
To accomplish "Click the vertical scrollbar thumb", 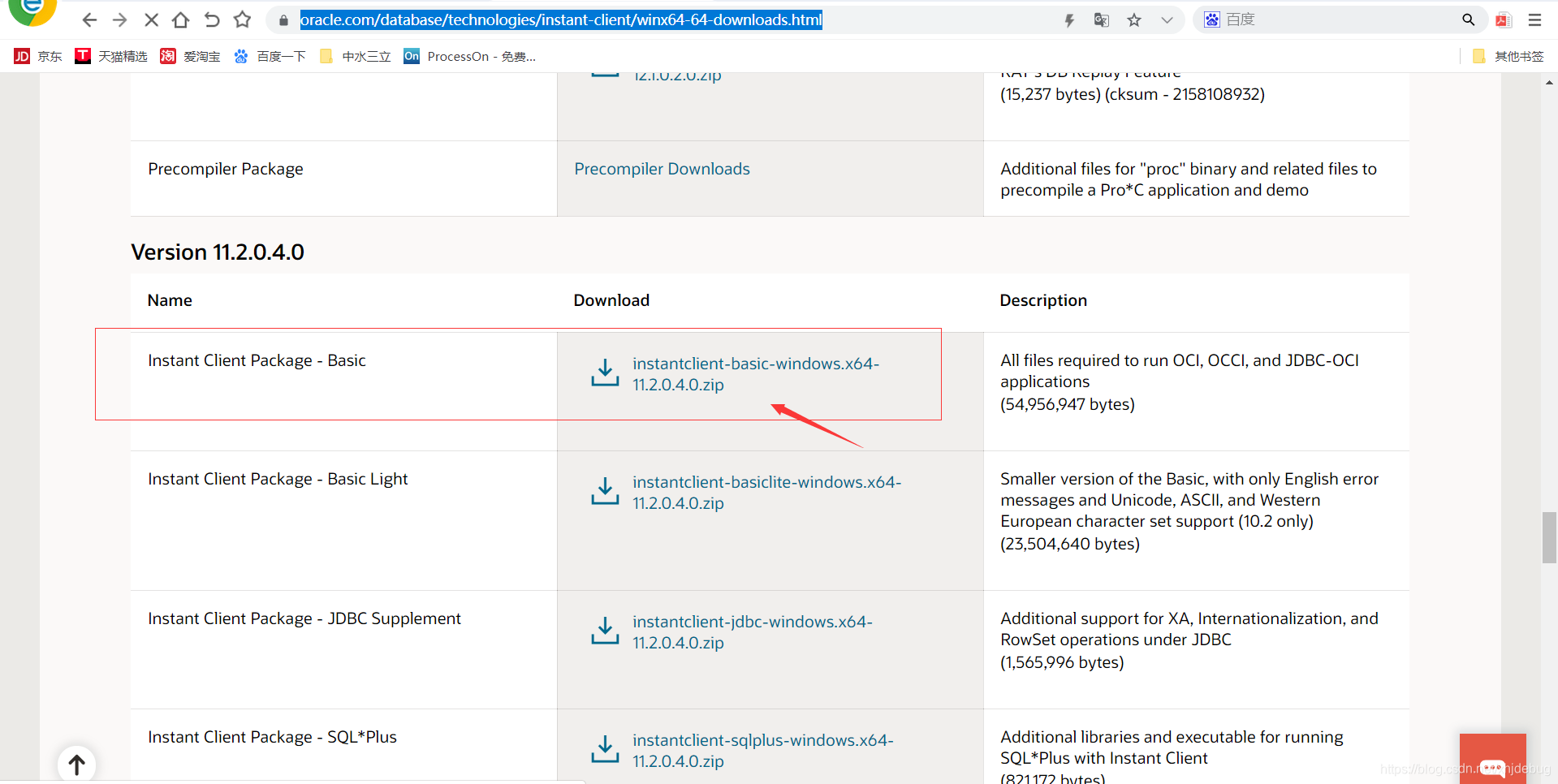I will point(1549,537).
